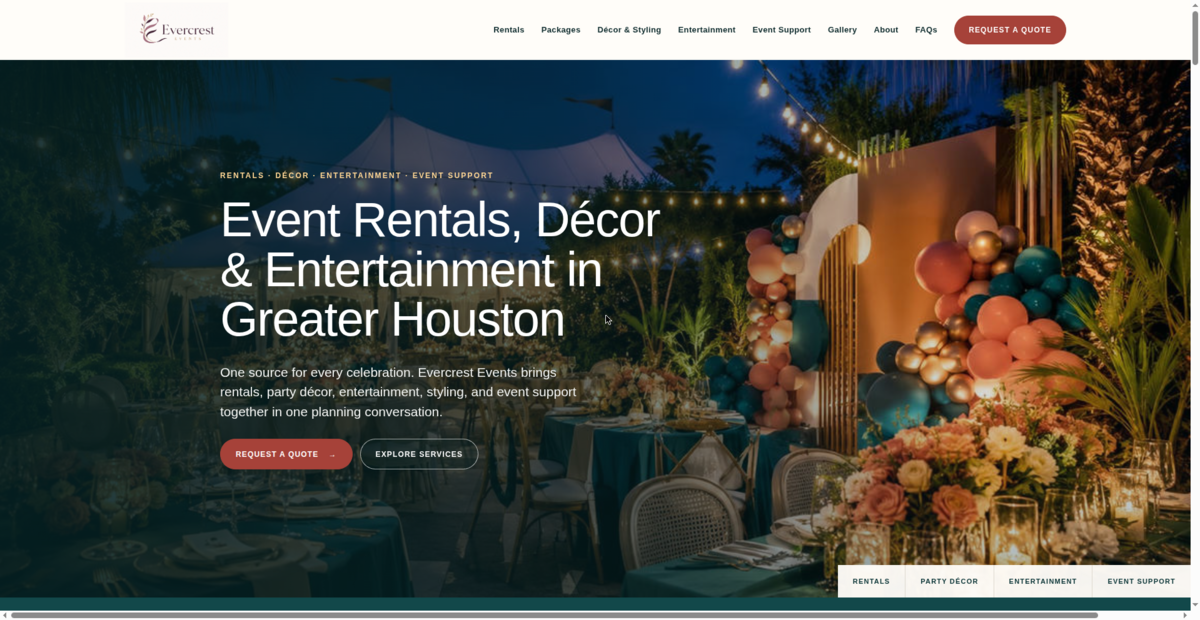Click the 'RENTALS · DÉCOR · ENTERTAINMENT' tagline
1200x620 pixels.
coord(356,175)
